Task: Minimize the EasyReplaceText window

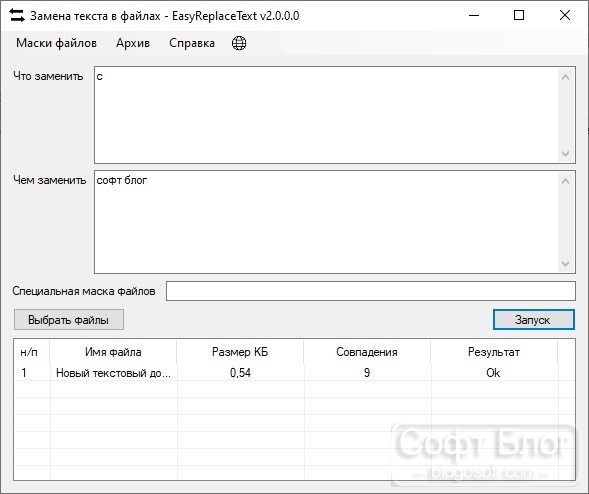Action: point(474,15)
